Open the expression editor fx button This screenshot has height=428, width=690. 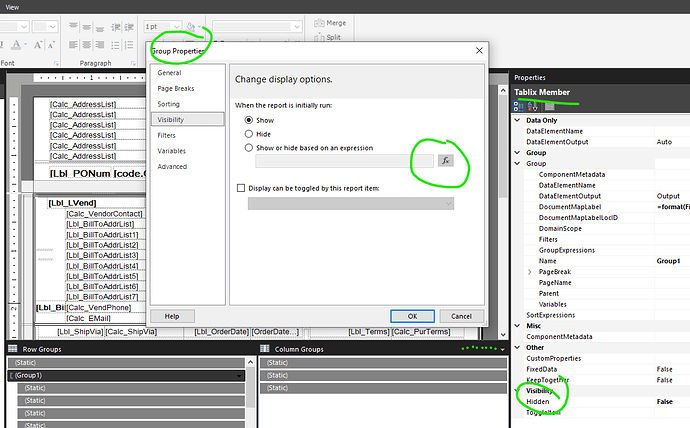[446, 161]
